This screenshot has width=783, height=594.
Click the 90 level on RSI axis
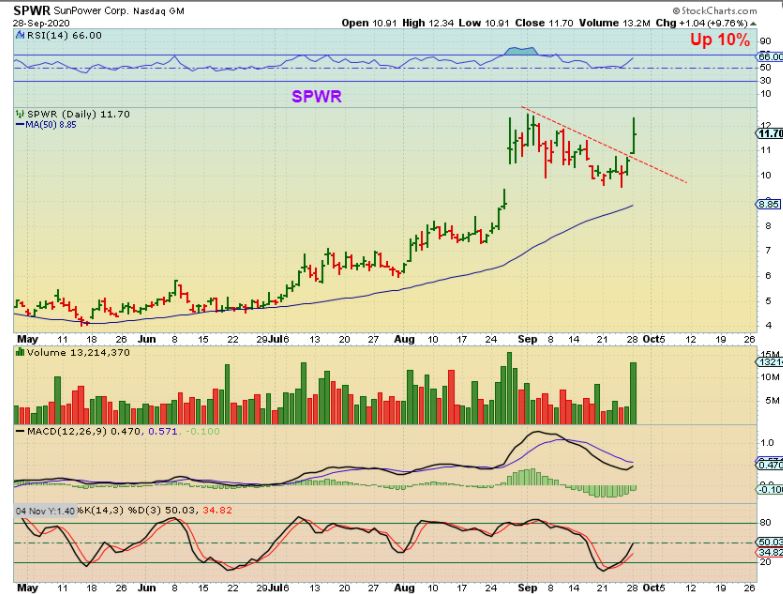pos(765,41)
